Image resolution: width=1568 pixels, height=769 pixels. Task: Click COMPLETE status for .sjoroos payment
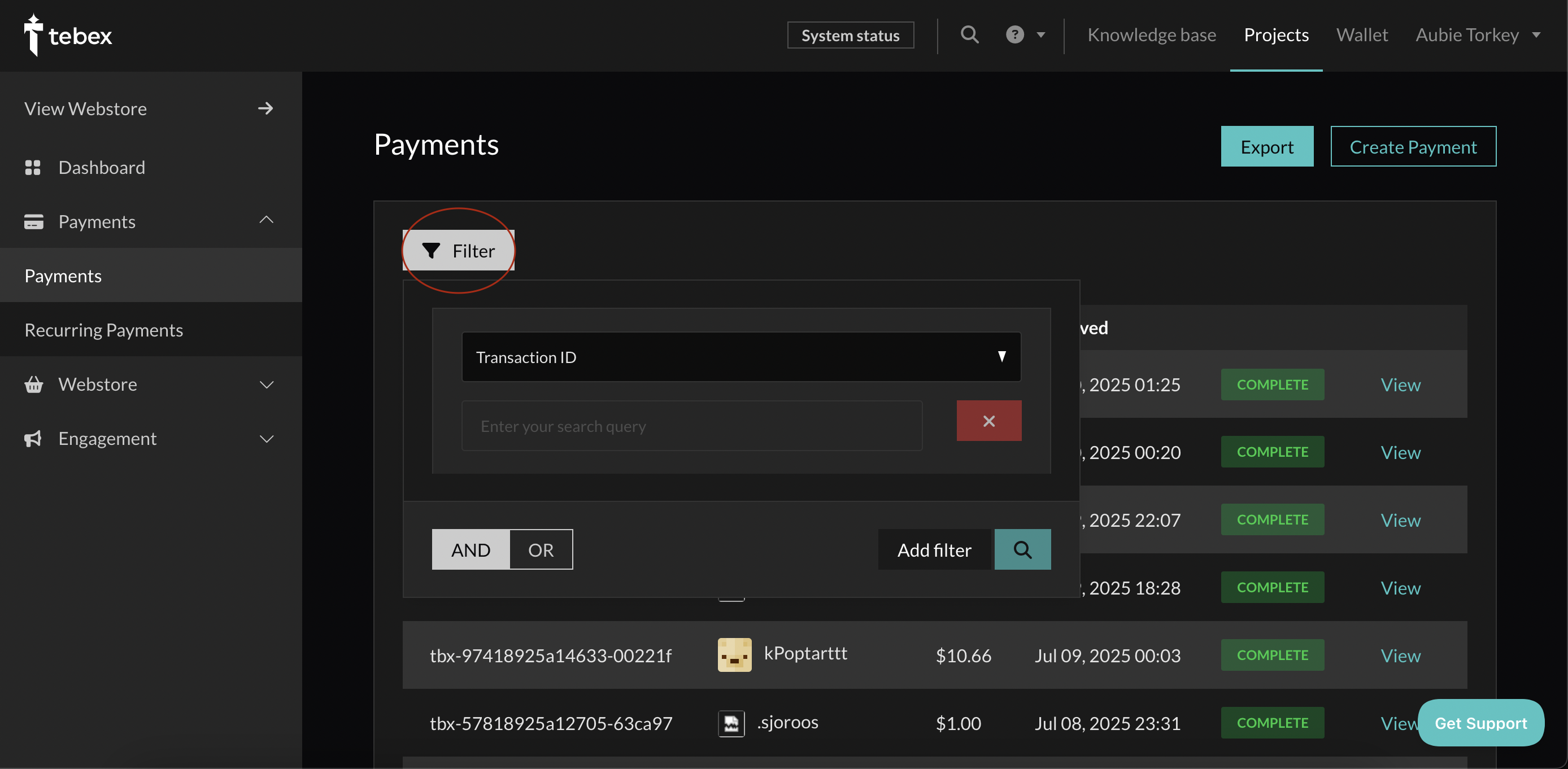[1272, 723]
